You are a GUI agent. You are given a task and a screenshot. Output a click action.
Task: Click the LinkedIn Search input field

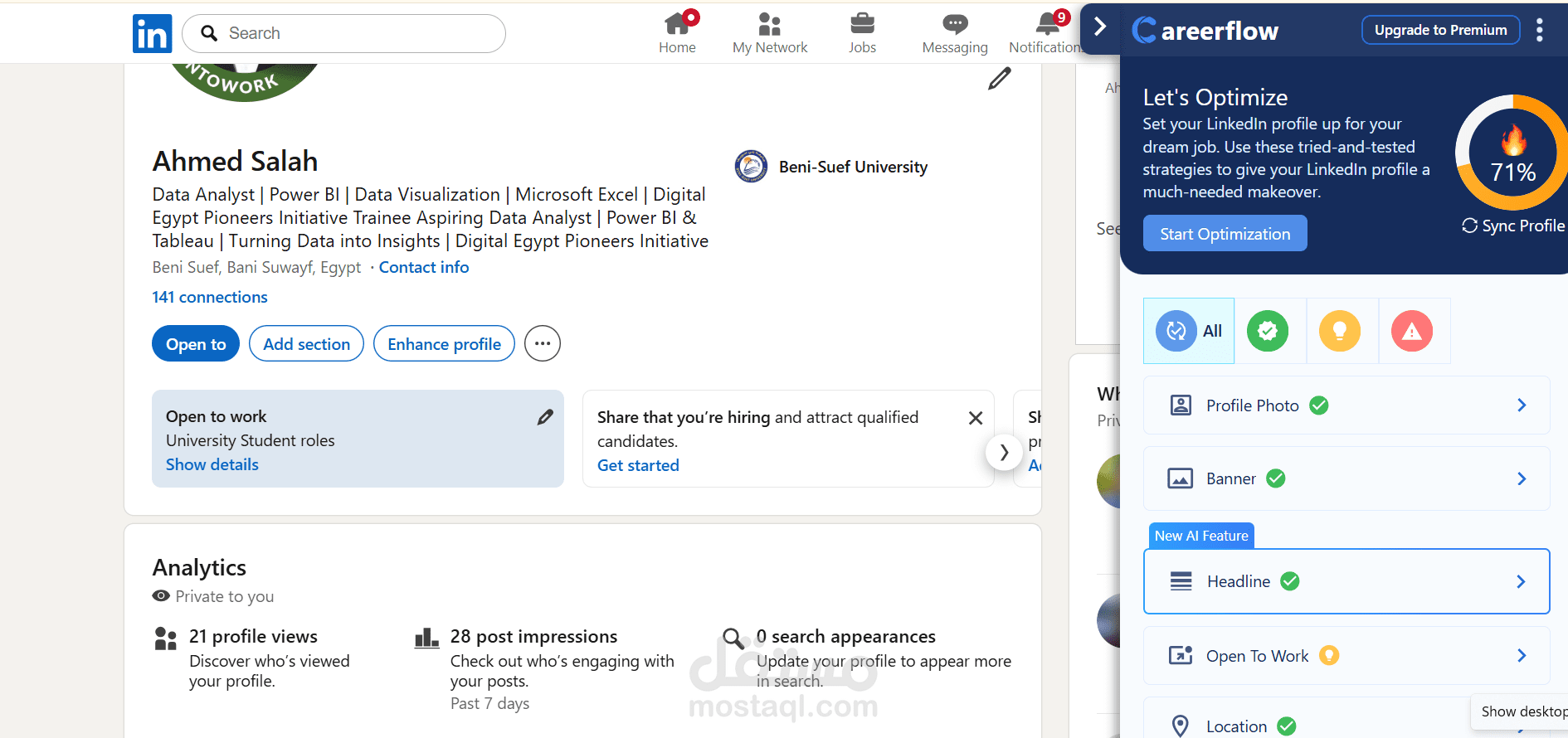tap(343, 33)
